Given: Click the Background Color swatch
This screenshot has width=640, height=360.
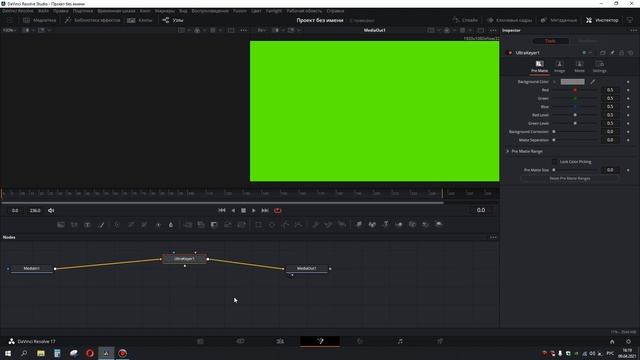Looking at the screenshot, I should 572,82.
